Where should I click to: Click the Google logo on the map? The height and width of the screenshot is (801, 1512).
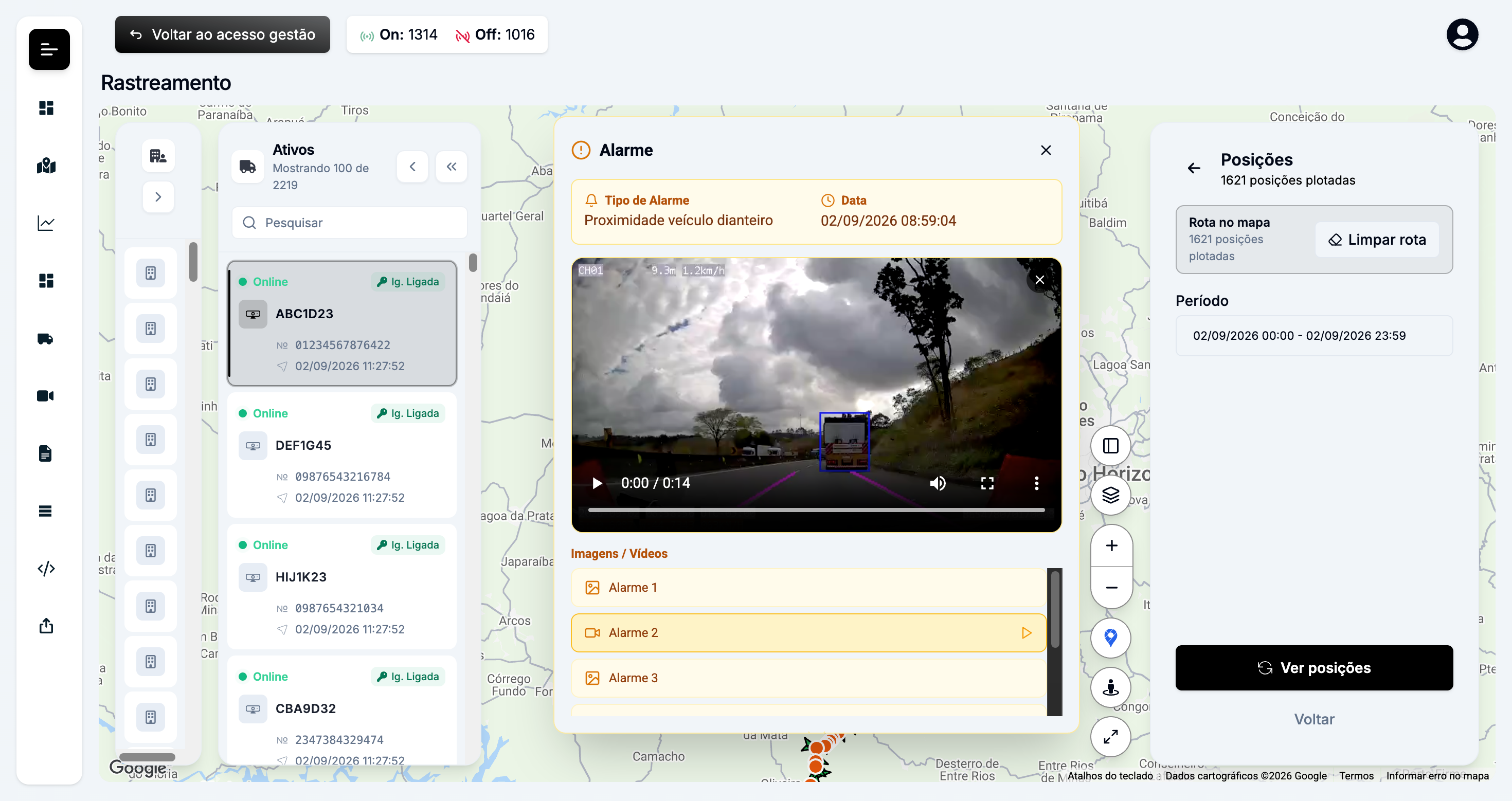click(x=138, y=768)
